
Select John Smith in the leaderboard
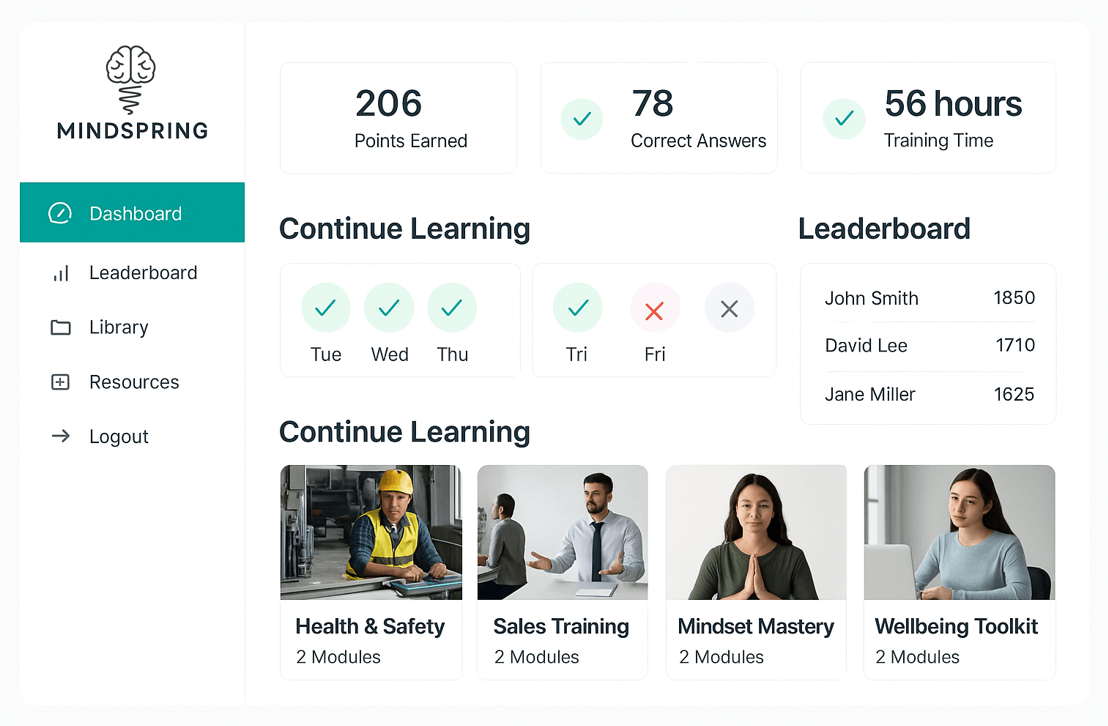click(871, 298)
